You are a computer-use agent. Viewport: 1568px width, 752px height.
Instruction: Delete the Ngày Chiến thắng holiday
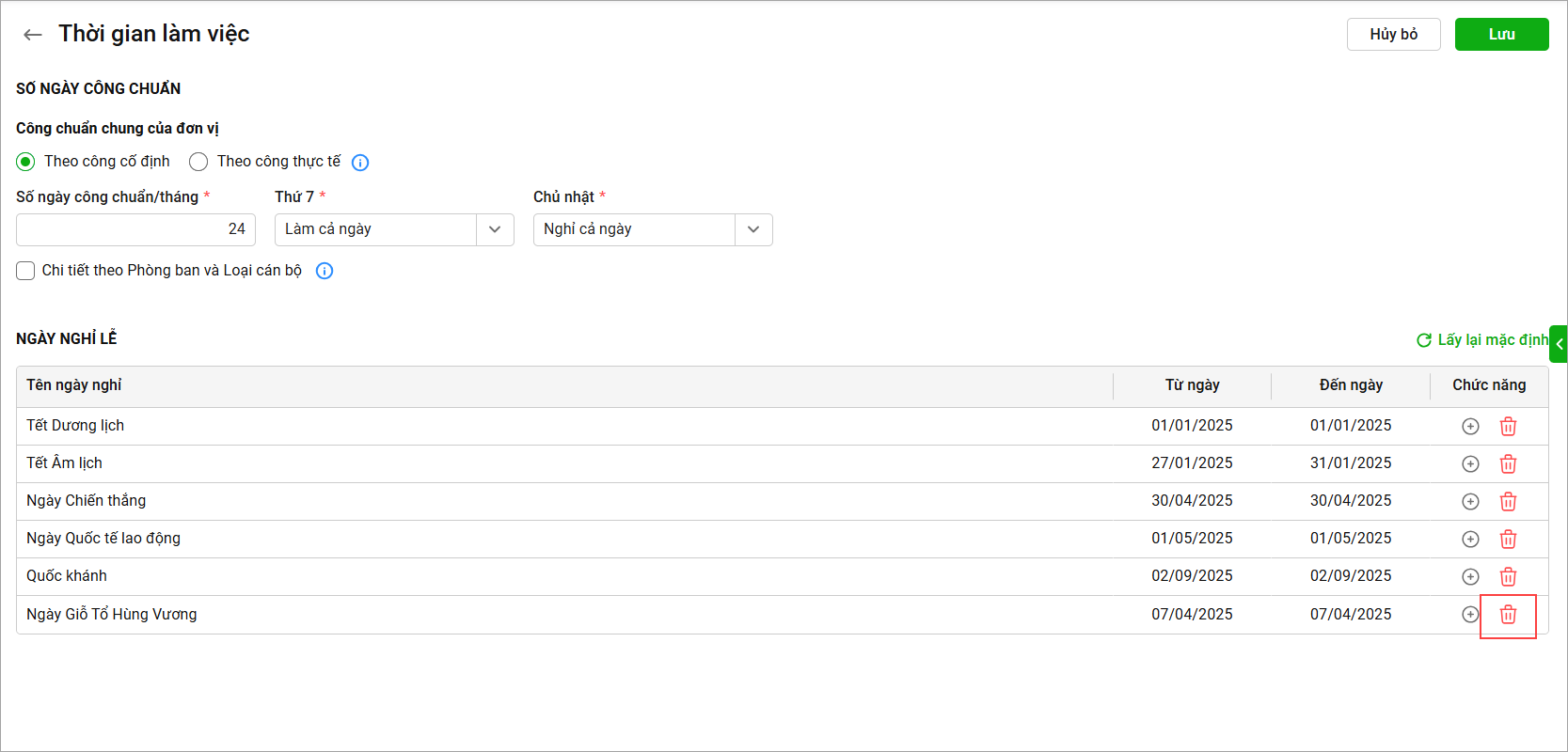pos(1508,501)
